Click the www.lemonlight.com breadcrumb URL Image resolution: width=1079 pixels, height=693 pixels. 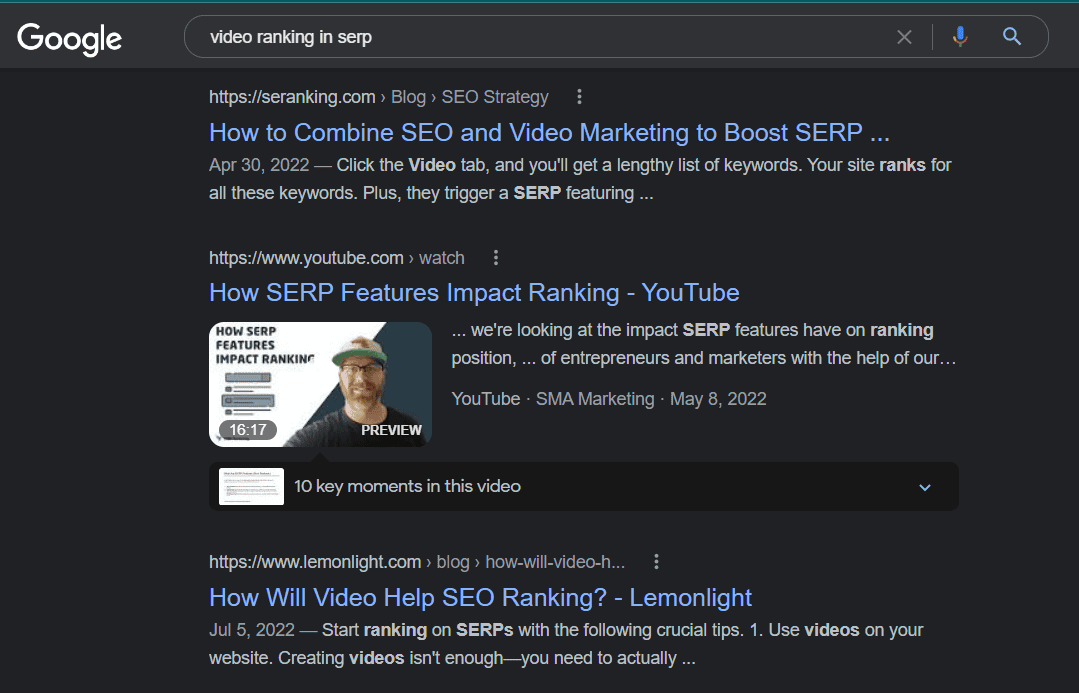416,562
